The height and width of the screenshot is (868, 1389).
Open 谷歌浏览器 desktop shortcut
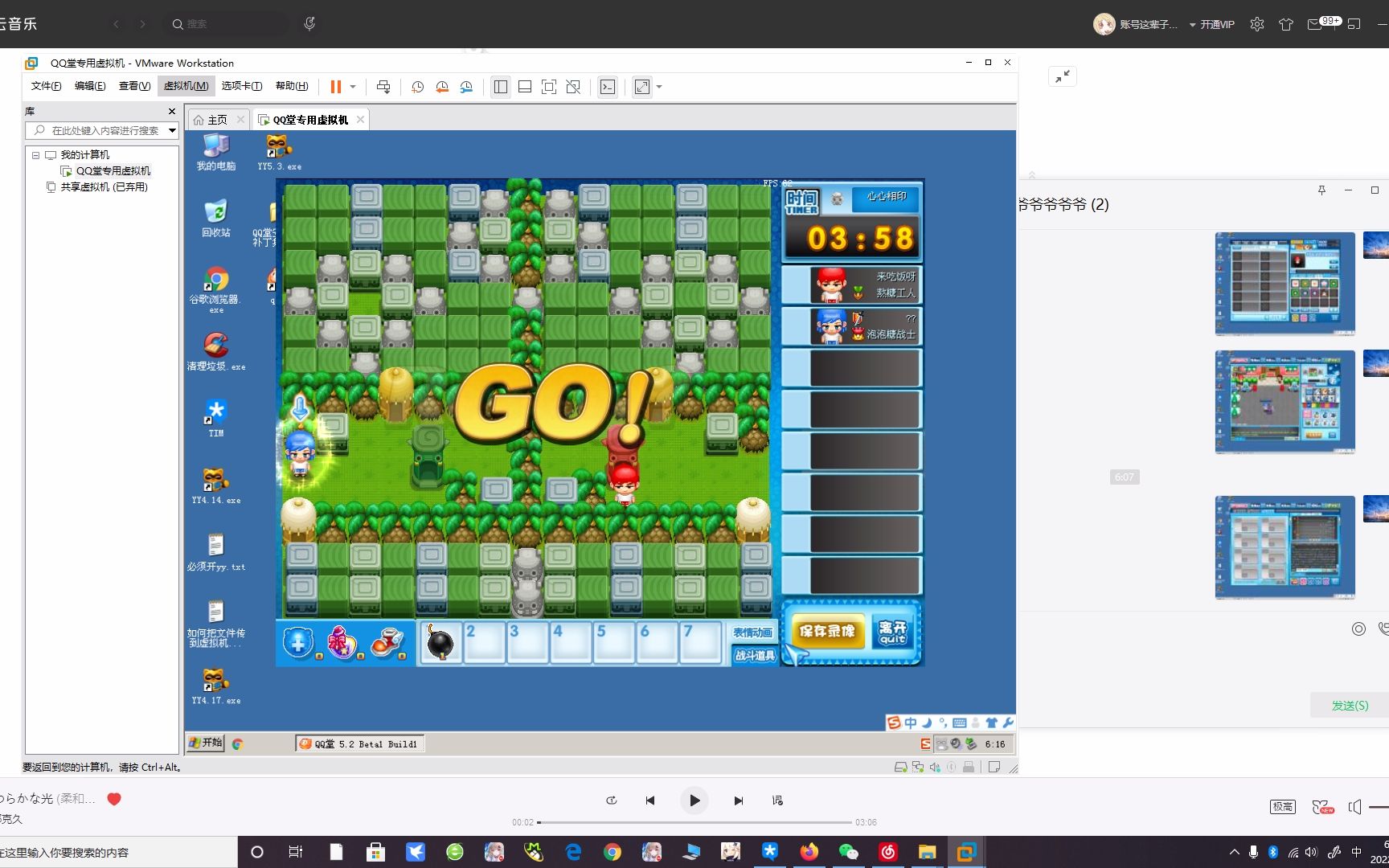click(216, 289)
